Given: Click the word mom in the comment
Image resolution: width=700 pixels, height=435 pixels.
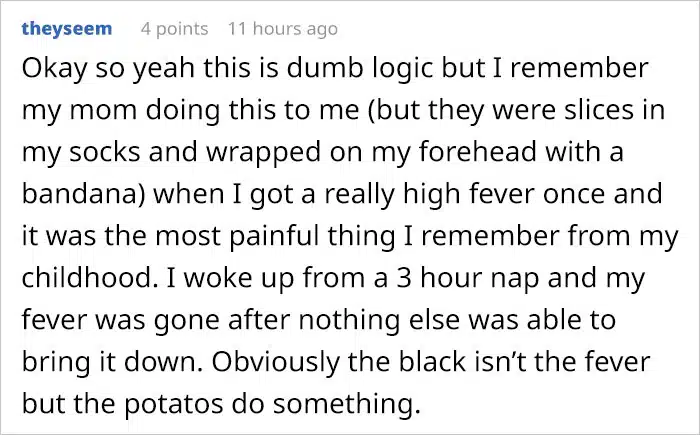Looking at the screenshot, I should [x=104, y=111].
